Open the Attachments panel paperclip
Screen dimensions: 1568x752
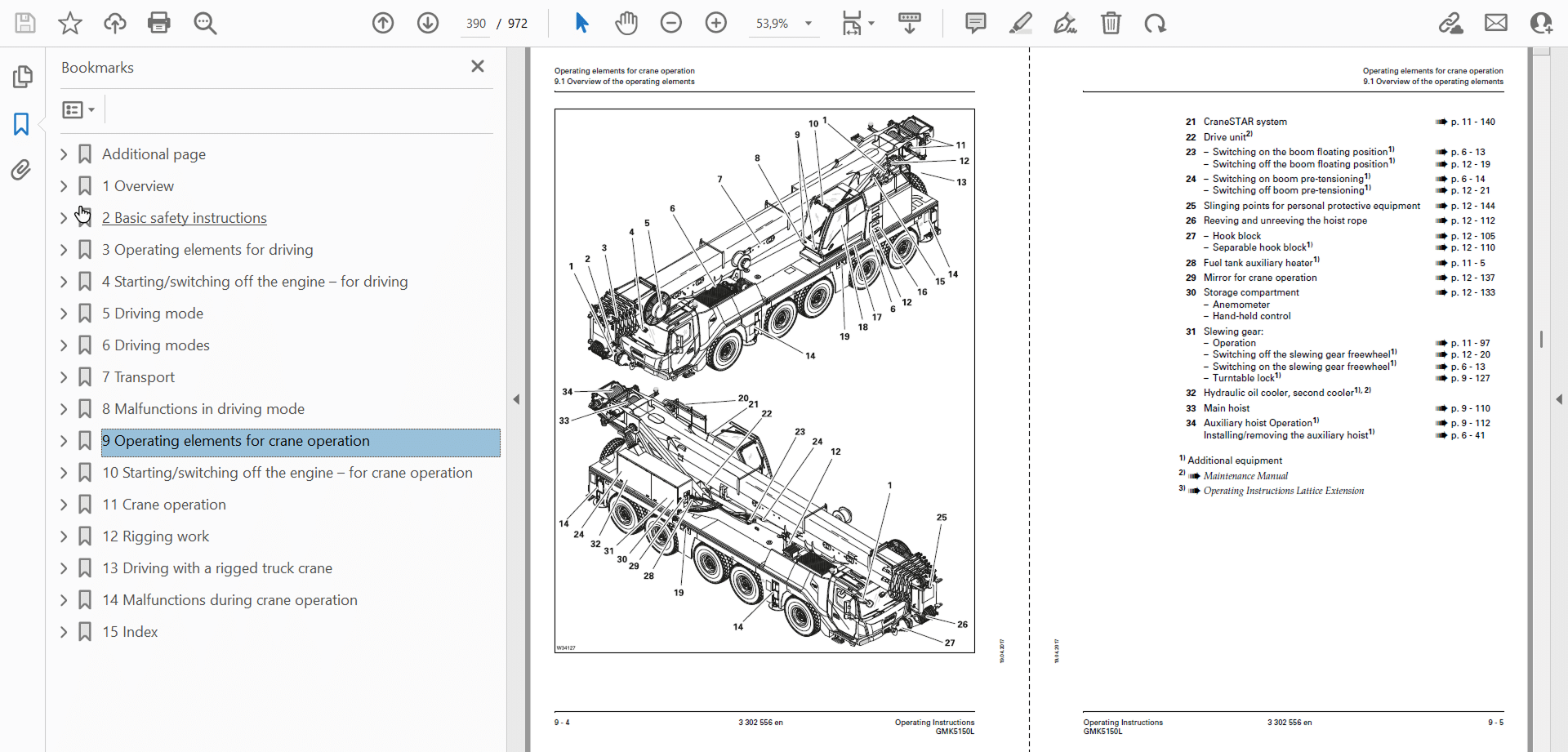coord(21,170)
